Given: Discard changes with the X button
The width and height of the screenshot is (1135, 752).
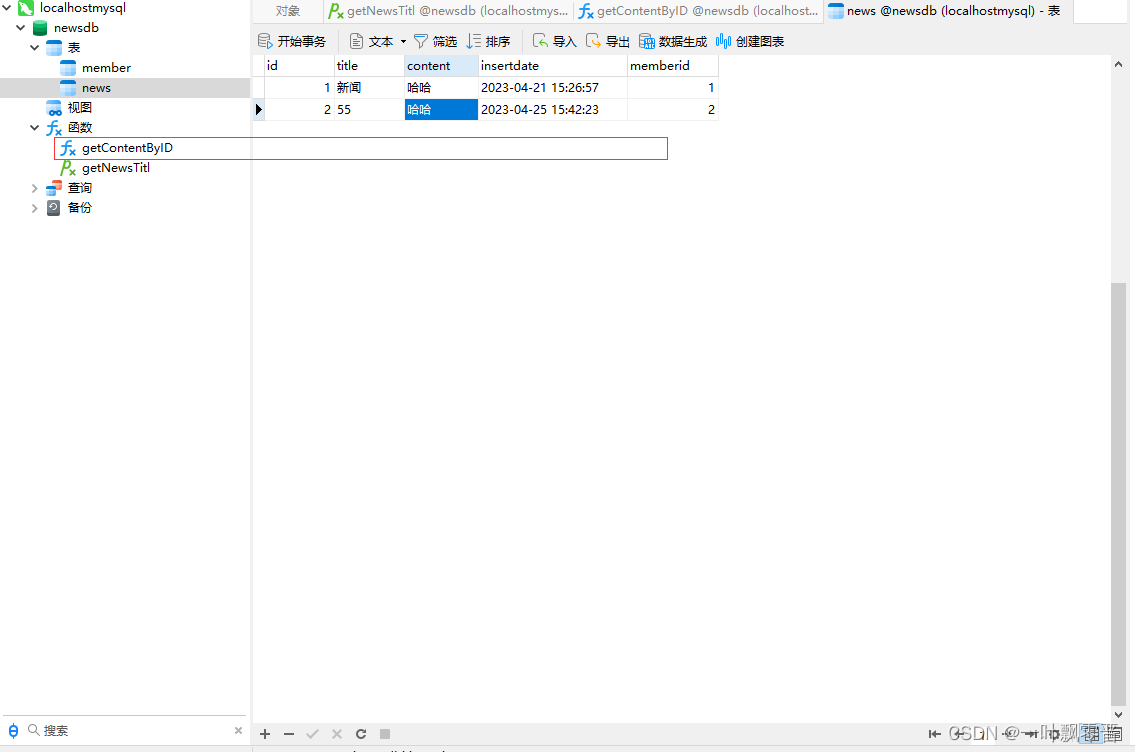Looking at the screenshot, I should [x=337, y=734].
